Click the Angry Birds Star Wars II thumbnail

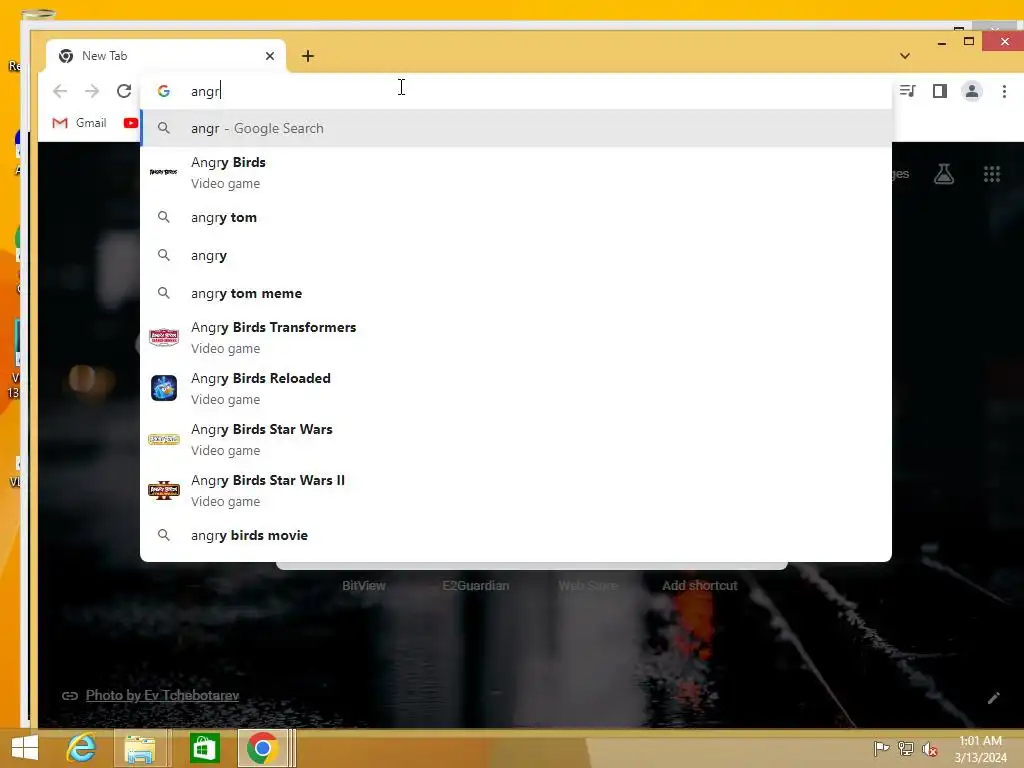click(x=164, y=490)
